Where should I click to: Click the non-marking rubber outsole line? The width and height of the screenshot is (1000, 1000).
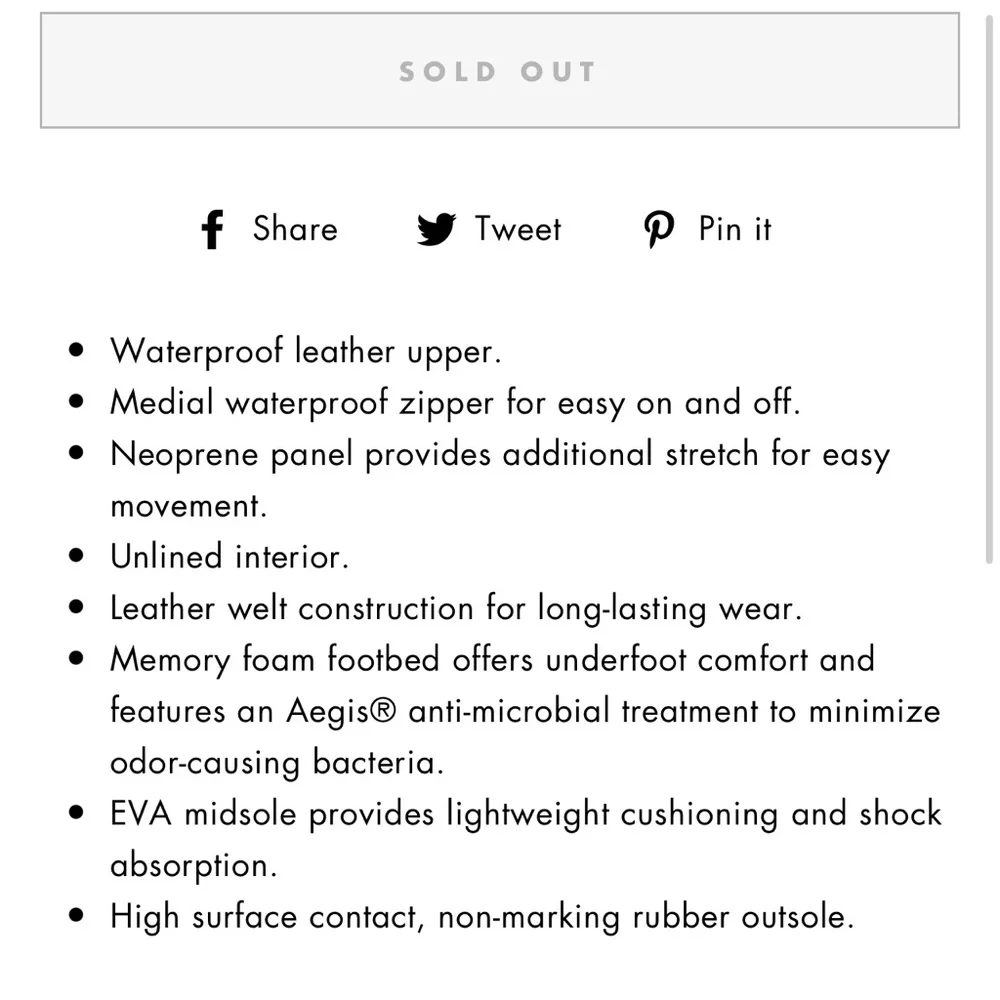(x=482, y=917)
